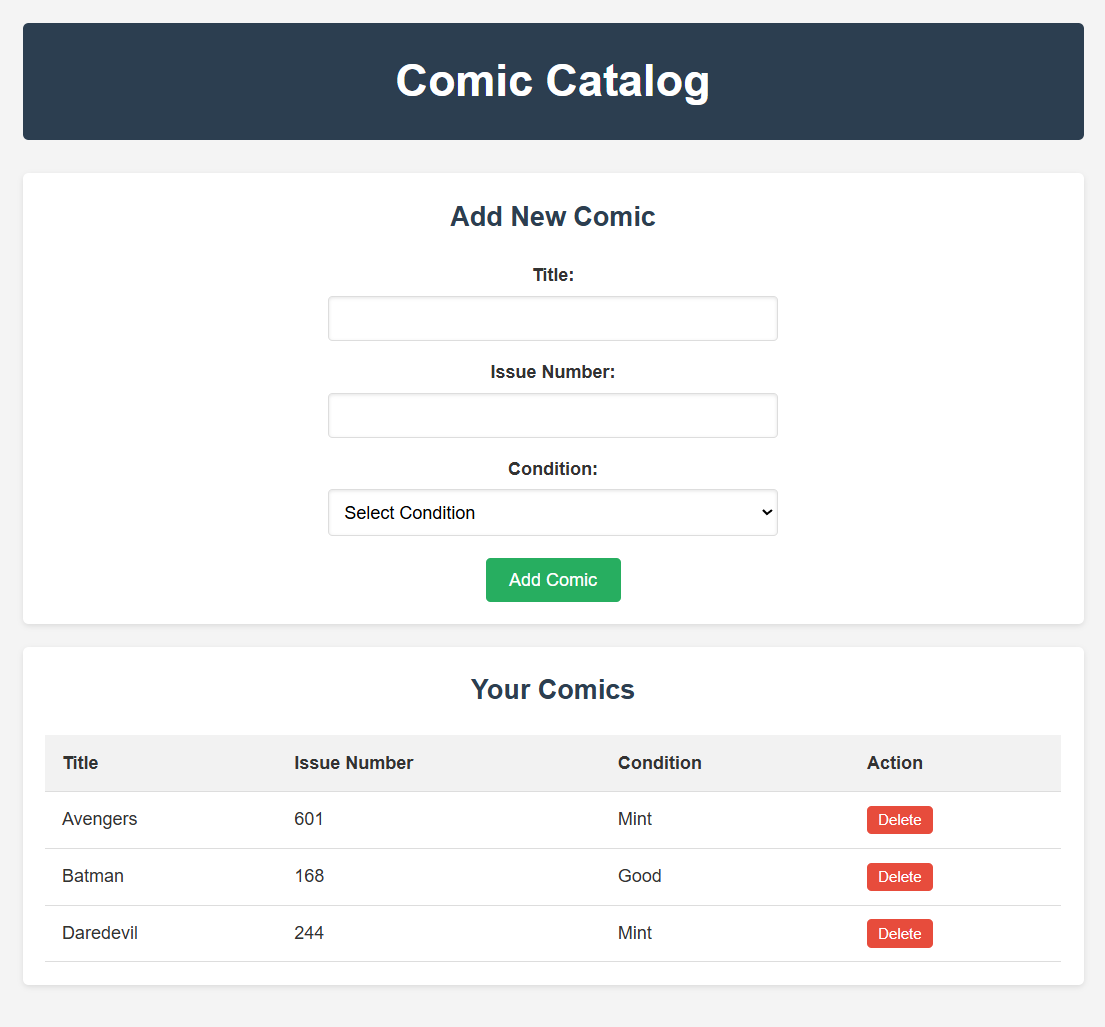Click the Title column header in table
1105x1027 pixels.
[x=81, y=763]
